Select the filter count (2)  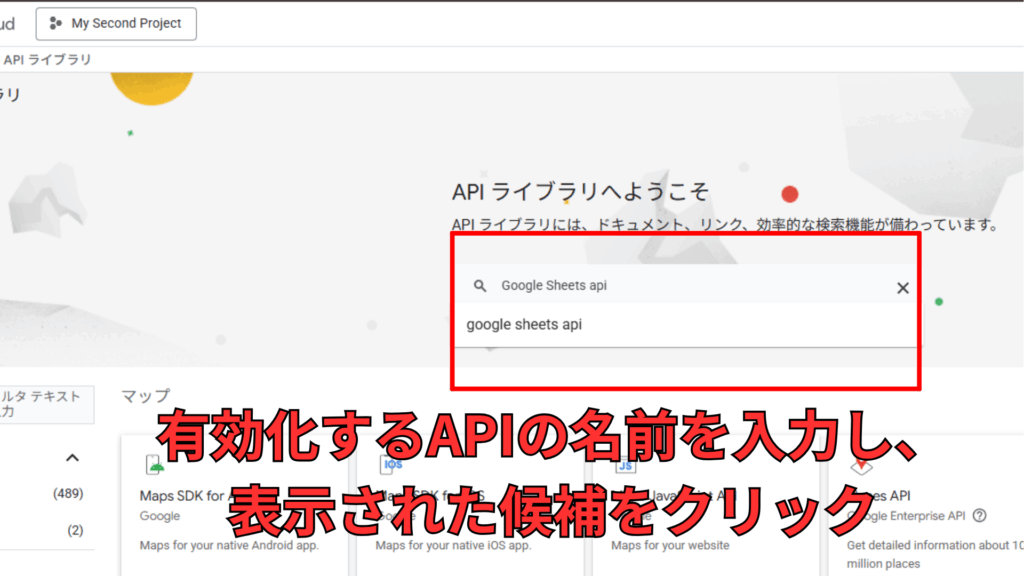(x=75, y=530)
